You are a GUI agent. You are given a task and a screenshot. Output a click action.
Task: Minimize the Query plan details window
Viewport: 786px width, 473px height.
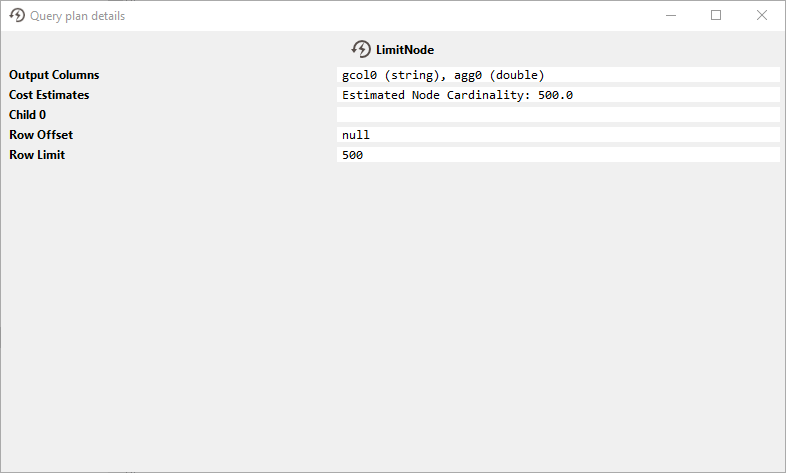670,16
